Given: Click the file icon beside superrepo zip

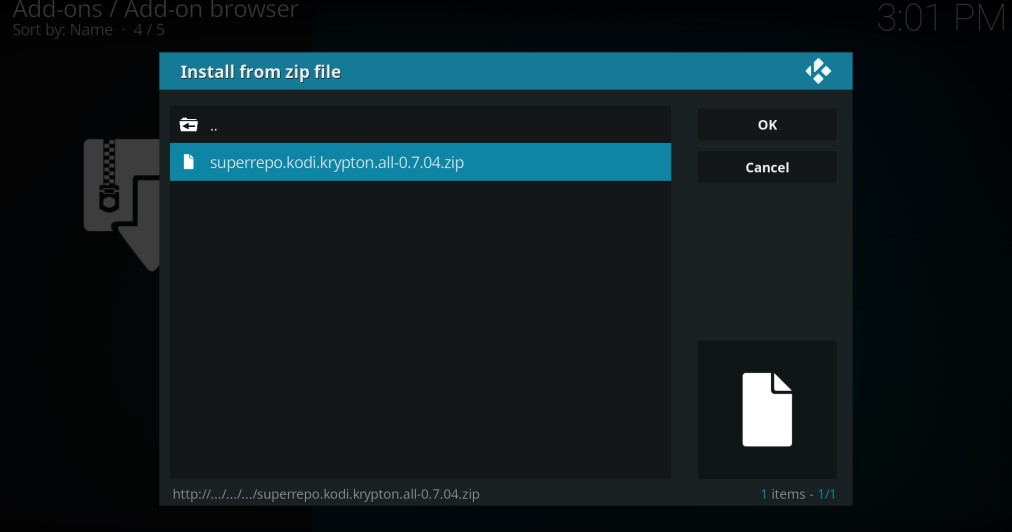Looking at the screenshot, I should [x=188, y=162].
